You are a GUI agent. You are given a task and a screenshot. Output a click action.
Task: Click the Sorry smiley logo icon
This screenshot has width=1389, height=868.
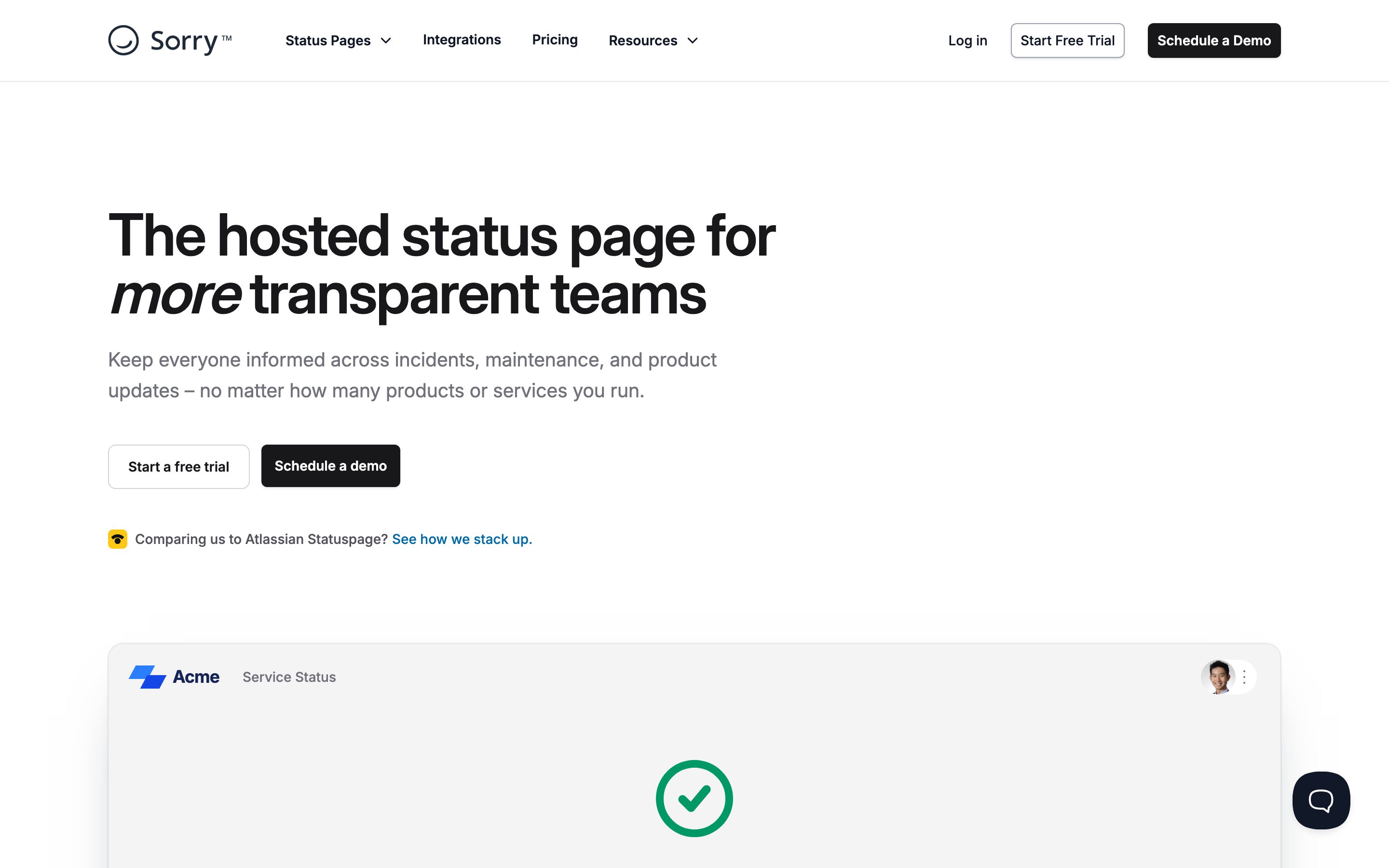(123, 40)
